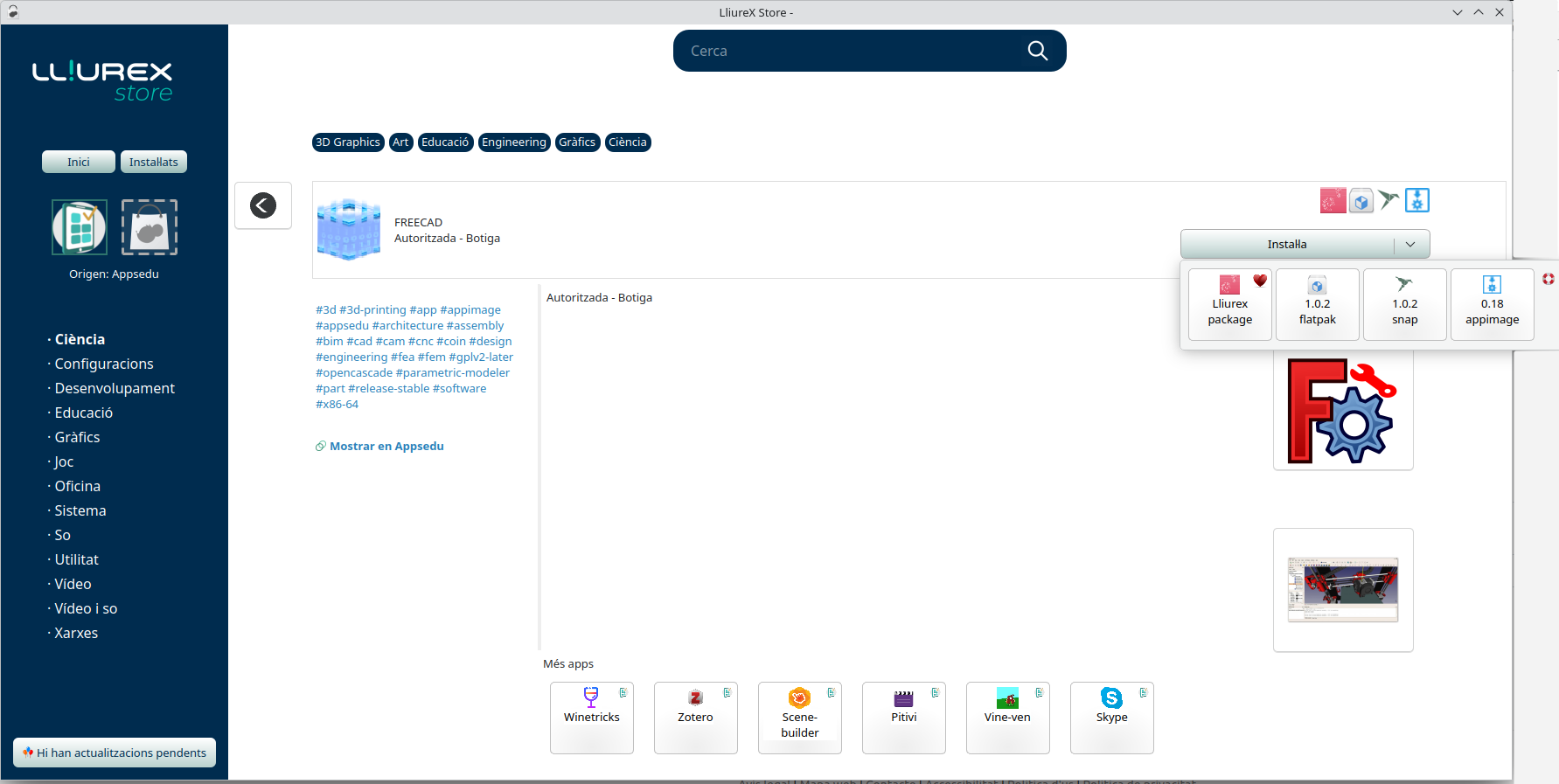1559x784 pixels.
Task: Click the appimage icon above Installa
Action: click(x=1416, y=200)
